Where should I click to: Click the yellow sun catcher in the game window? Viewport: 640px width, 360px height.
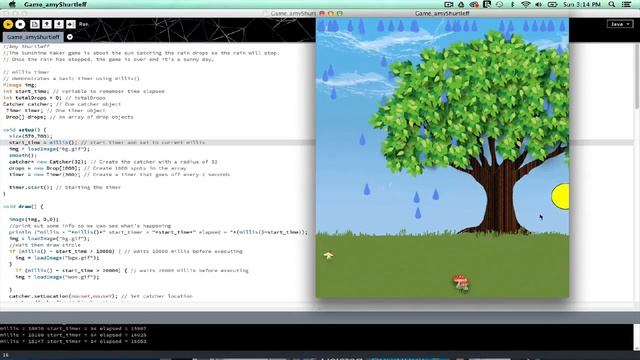click(x=561, y=197)
